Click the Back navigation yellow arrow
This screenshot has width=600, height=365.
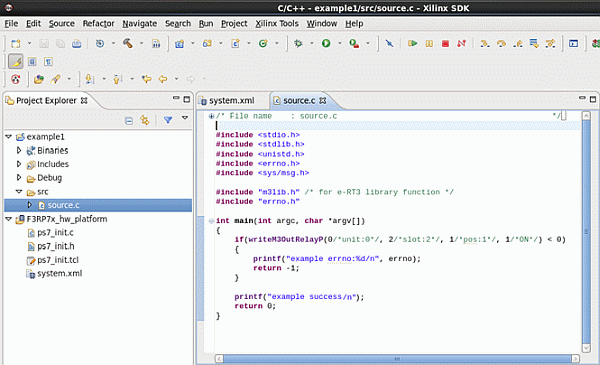[x=163, y=79]
